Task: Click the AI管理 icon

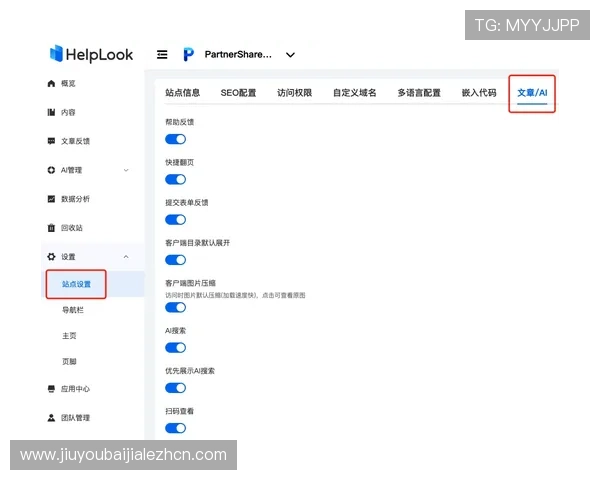Action: click(51, 170)
